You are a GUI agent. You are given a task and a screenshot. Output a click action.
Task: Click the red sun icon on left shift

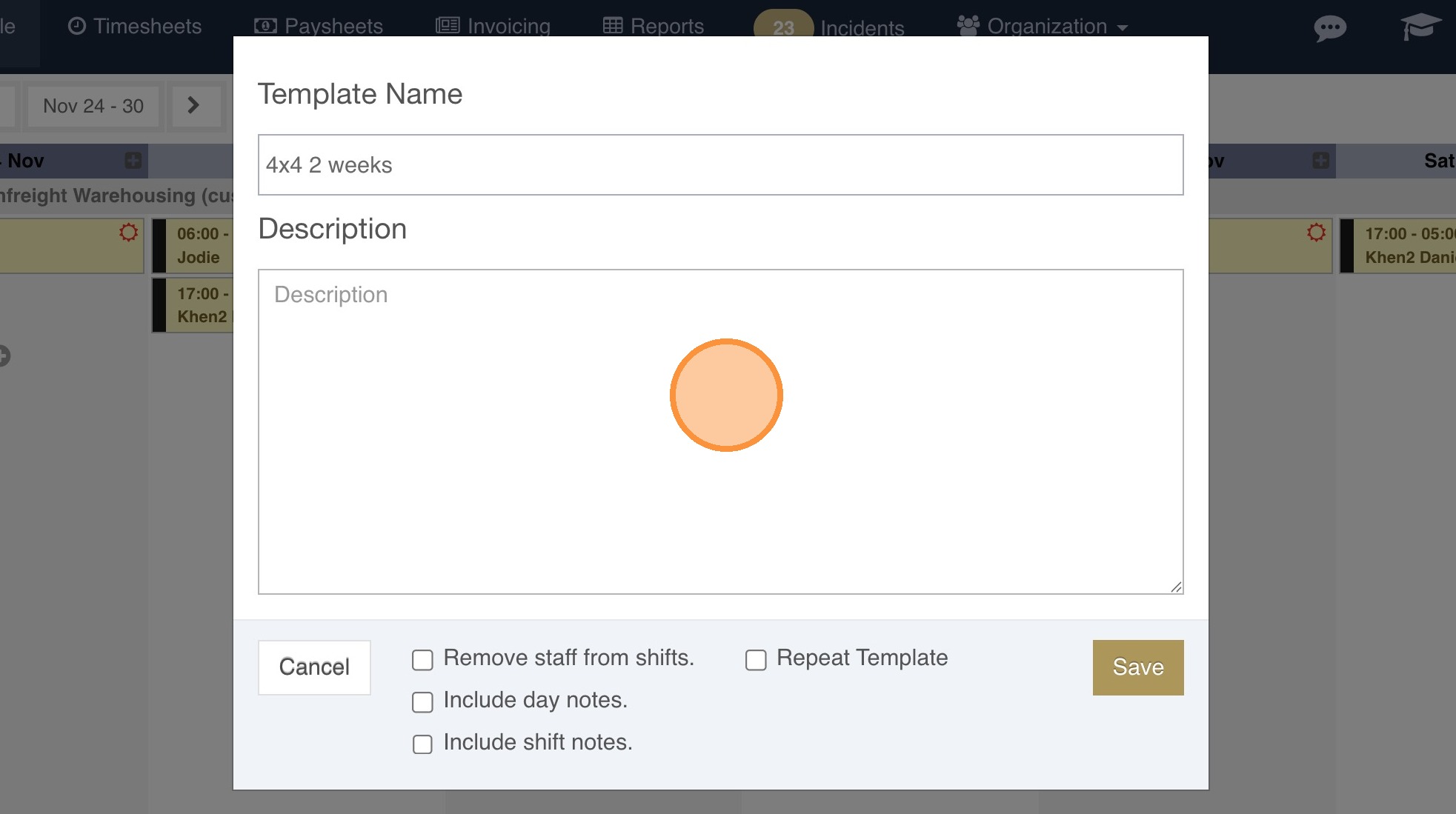(x=128, y=233)
